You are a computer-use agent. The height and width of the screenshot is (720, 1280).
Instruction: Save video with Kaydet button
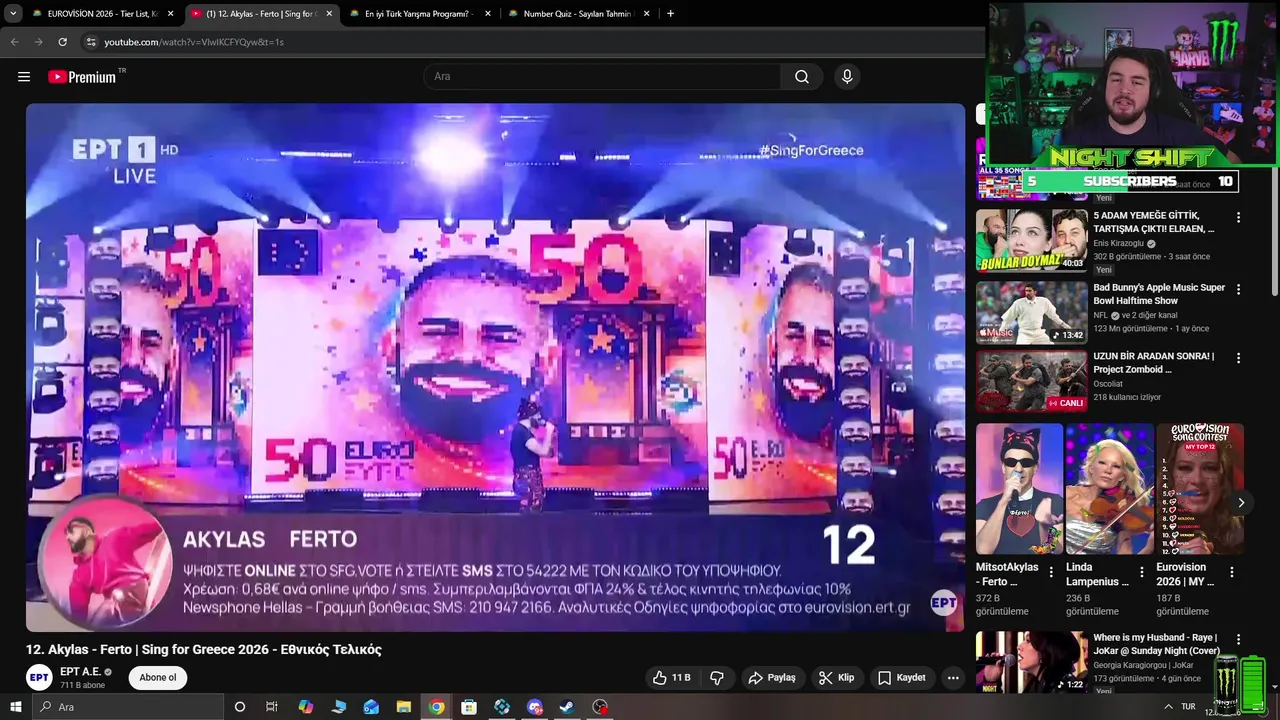tap(902, 678)
